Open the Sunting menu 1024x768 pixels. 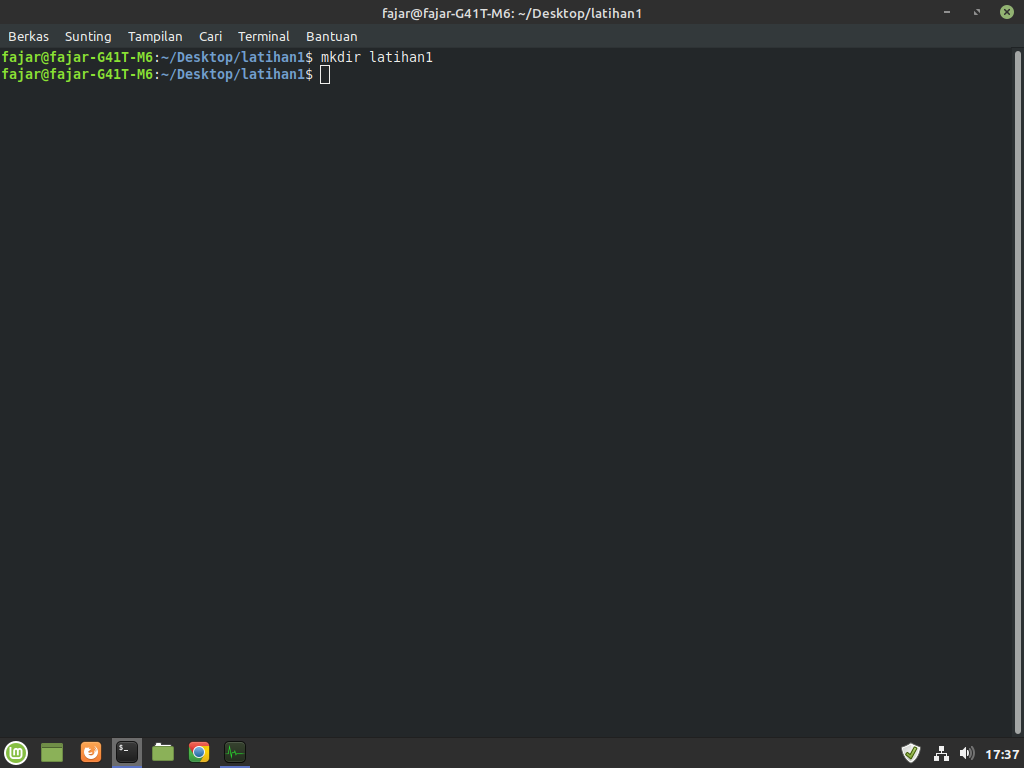coord(88,37)
